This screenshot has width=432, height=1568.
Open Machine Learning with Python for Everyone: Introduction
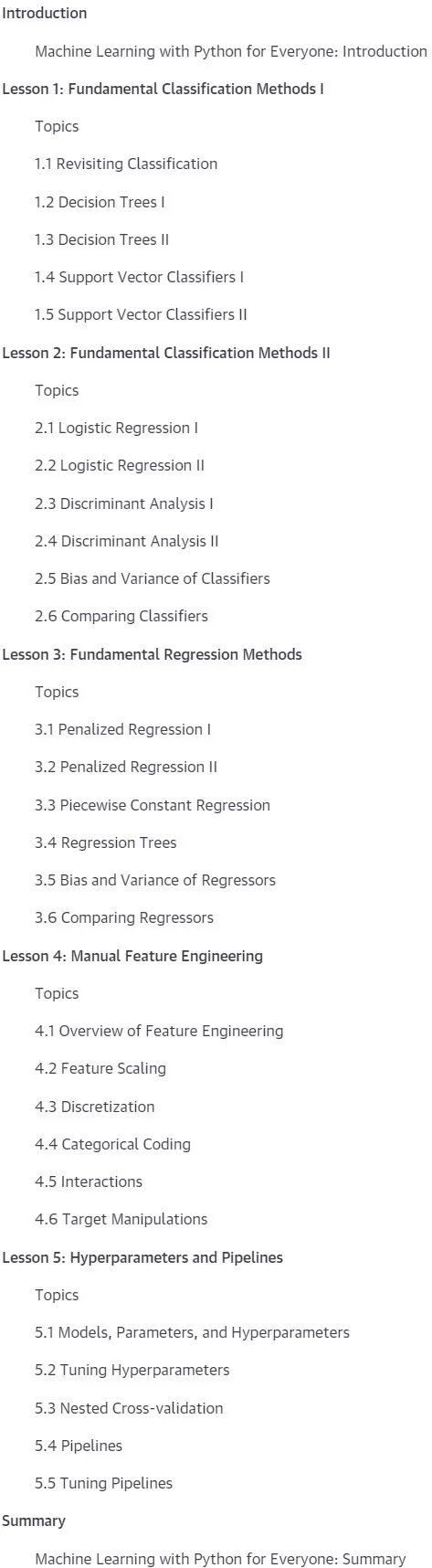point(231,52)
